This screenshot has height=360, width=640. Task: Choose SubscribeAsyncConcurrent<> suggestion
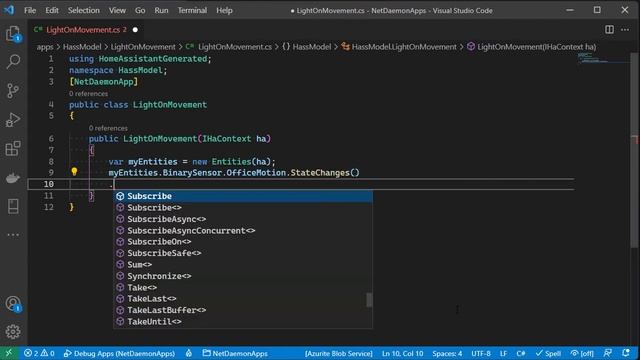(243, 230)
